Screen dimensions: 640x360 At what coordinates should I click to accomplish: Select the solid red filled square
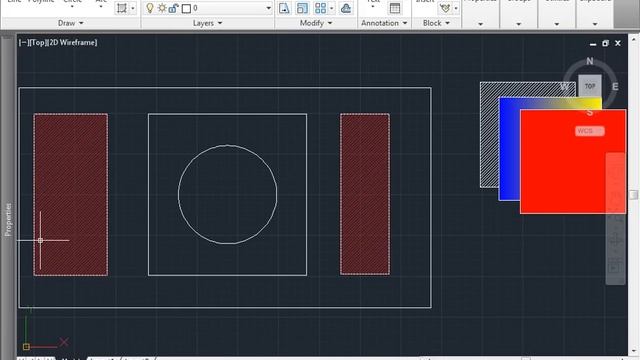pos(573,161)
